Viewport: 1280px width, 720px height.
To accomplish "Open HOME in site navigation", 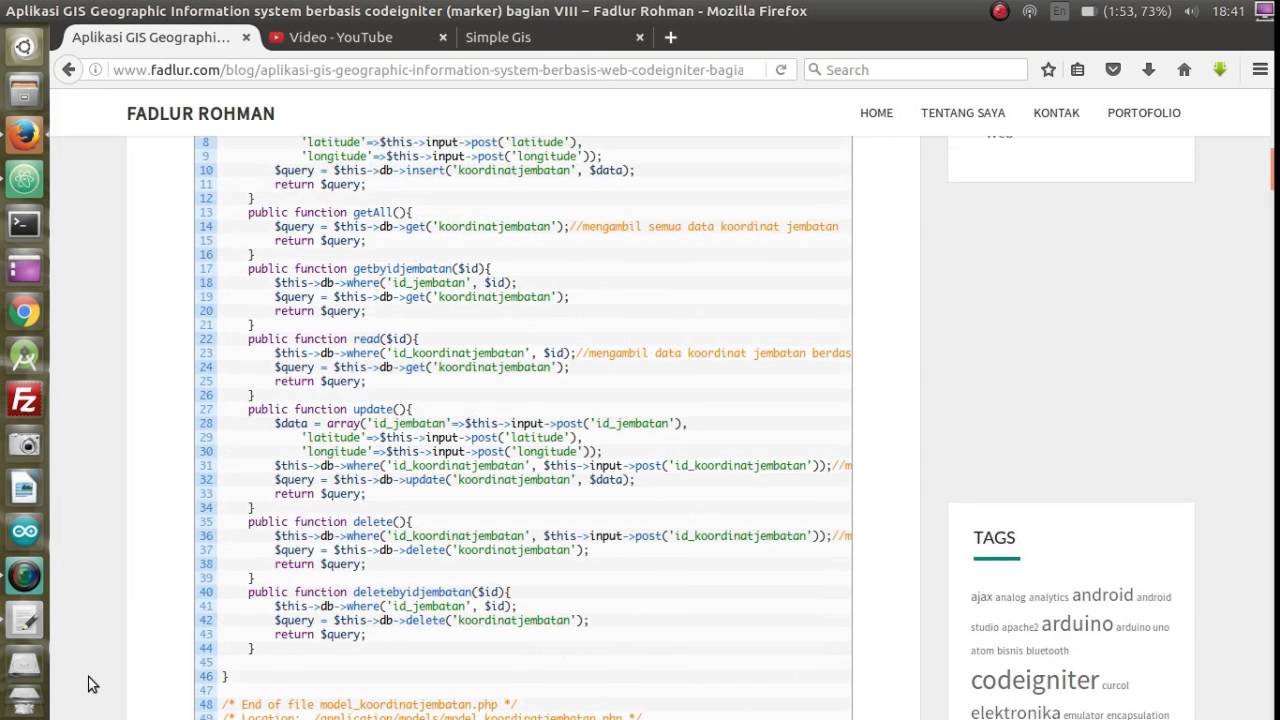I will click(x=876, y=113).
